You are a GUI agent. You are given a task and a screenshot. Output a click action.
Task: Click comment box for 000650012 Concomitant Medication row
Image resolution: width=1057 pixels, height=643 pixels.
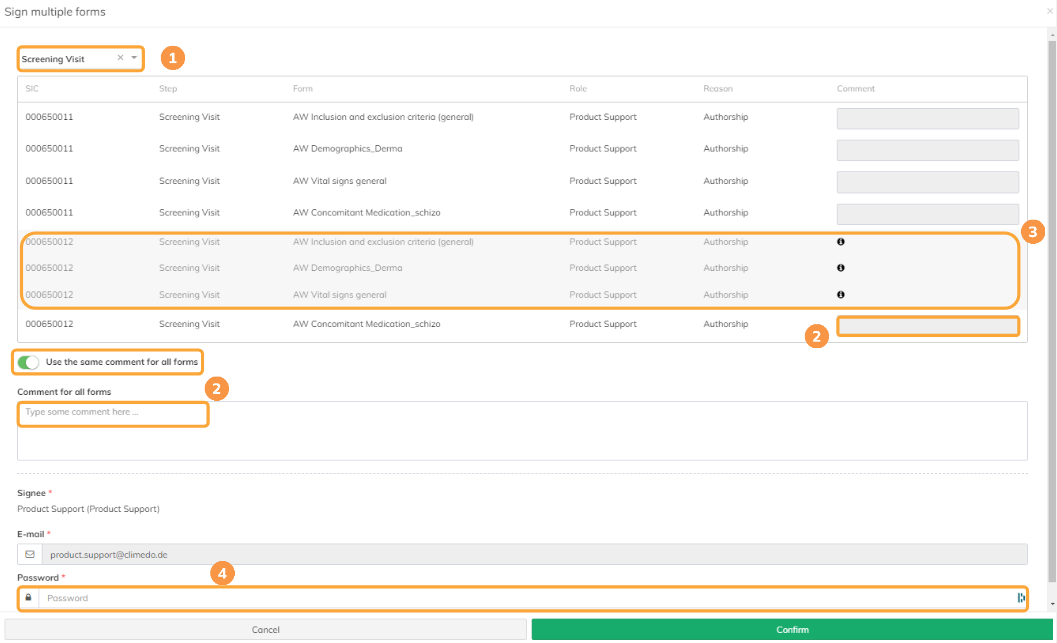coord(928,326)
